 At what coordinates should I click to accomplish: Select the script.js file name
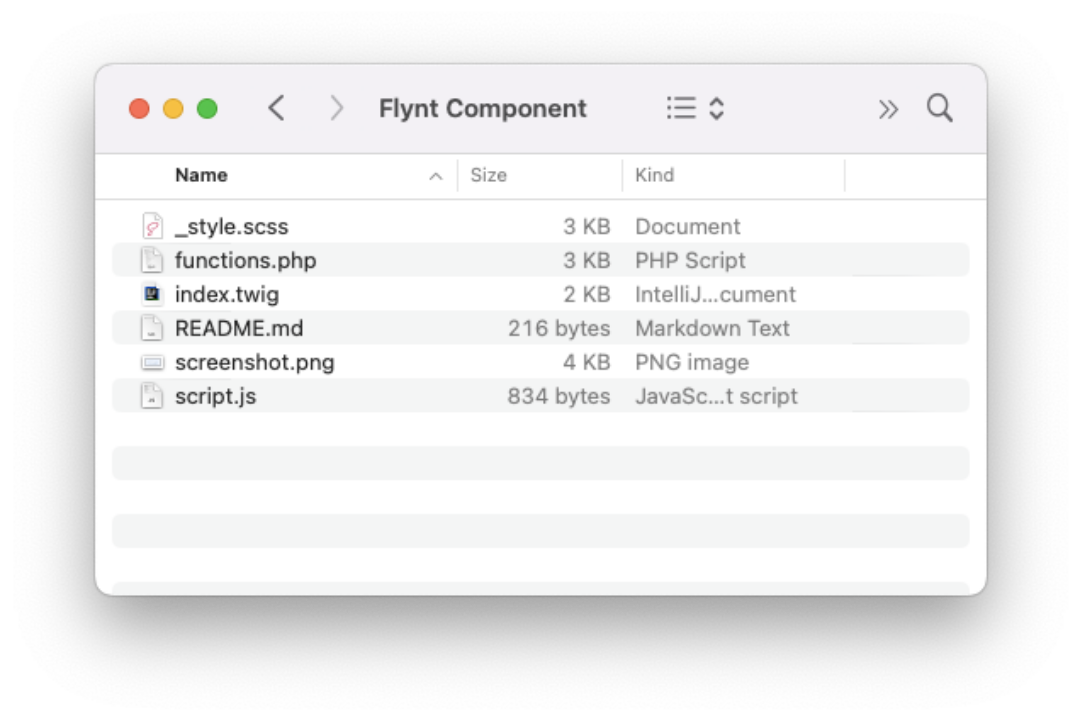tap(216, 397)
